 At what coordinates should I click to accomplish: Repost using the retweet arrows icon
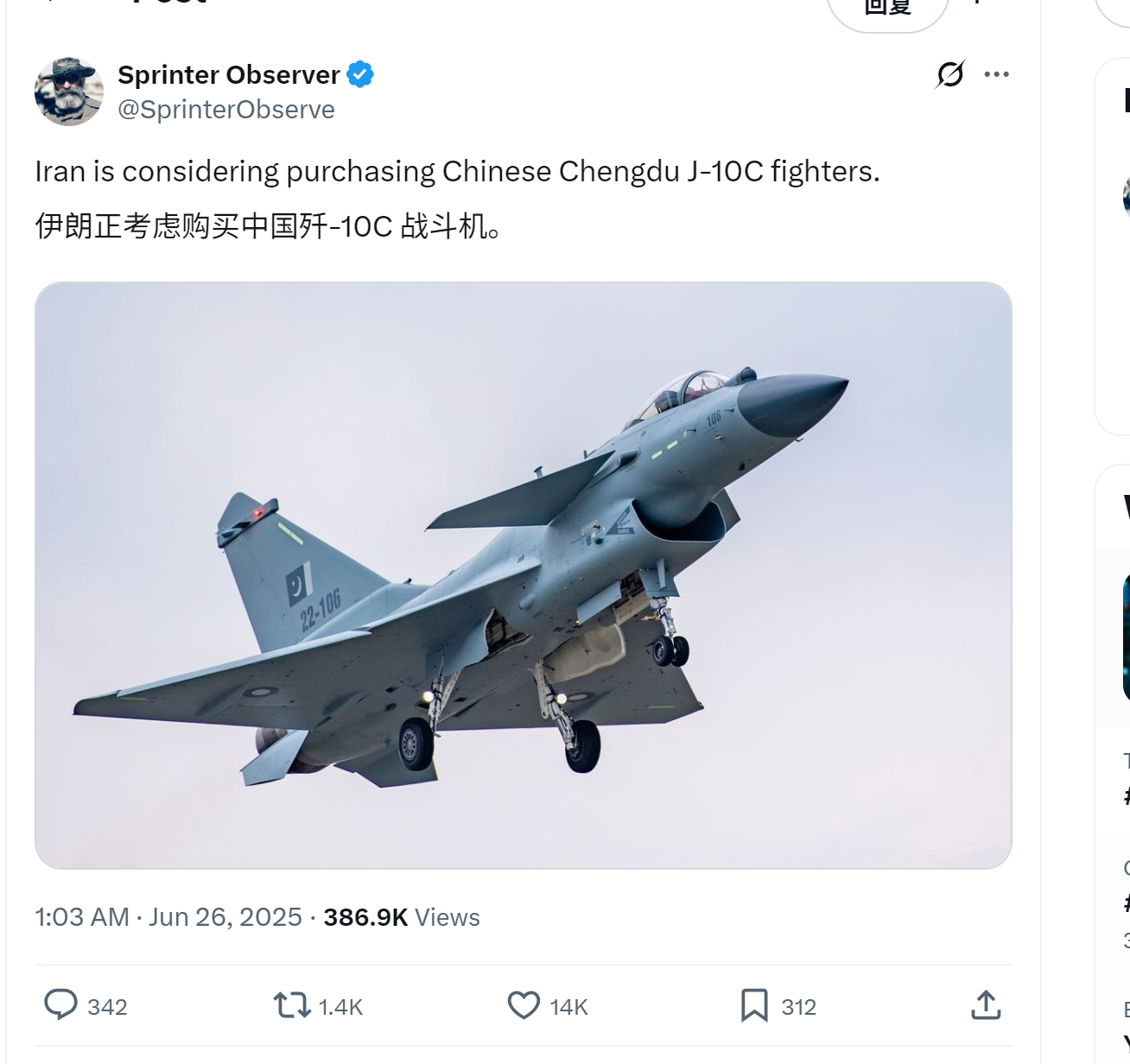coord(292,1006)
